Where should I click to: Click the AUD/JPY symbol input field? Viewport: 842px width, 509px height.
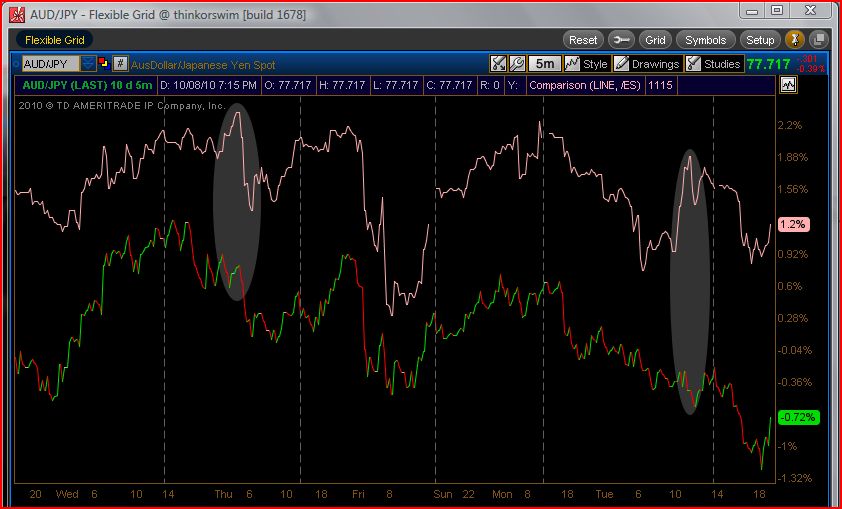click(x=51, y=64)
